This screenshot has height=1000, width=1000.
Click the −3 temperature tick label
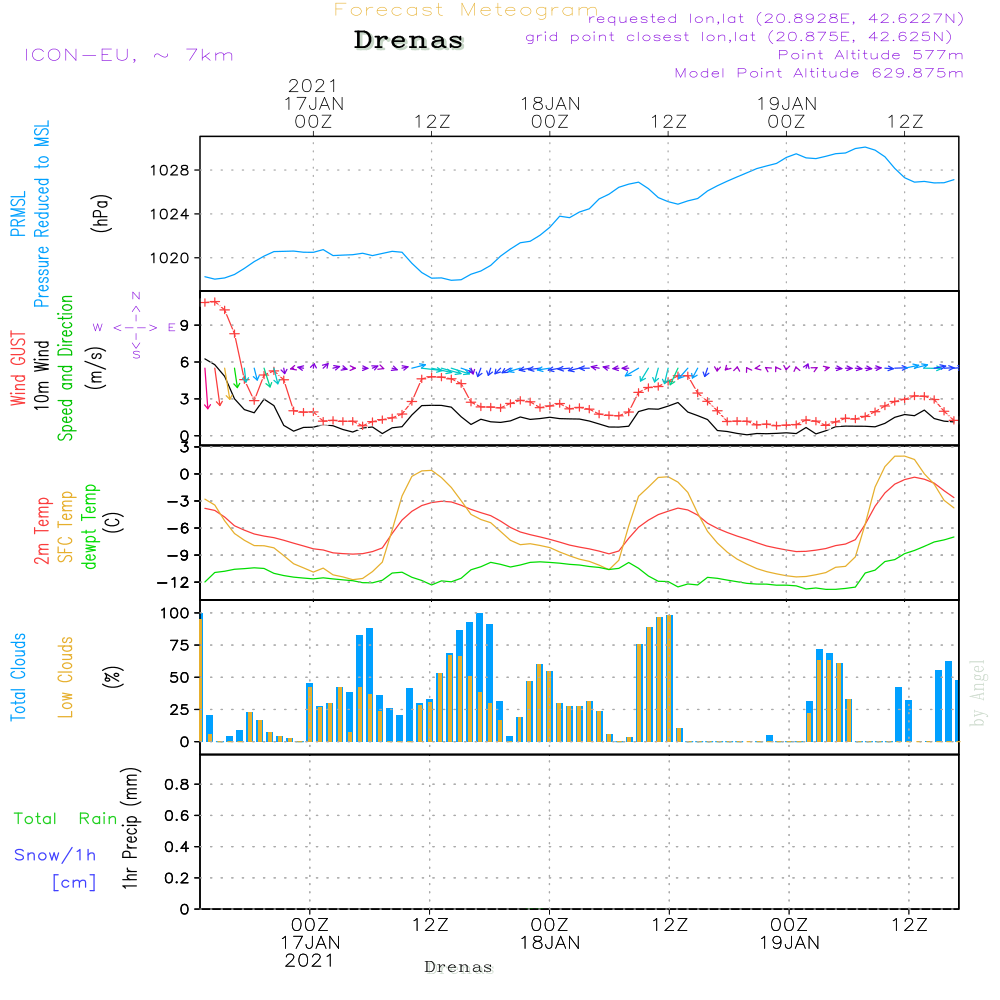coord(178,501)
